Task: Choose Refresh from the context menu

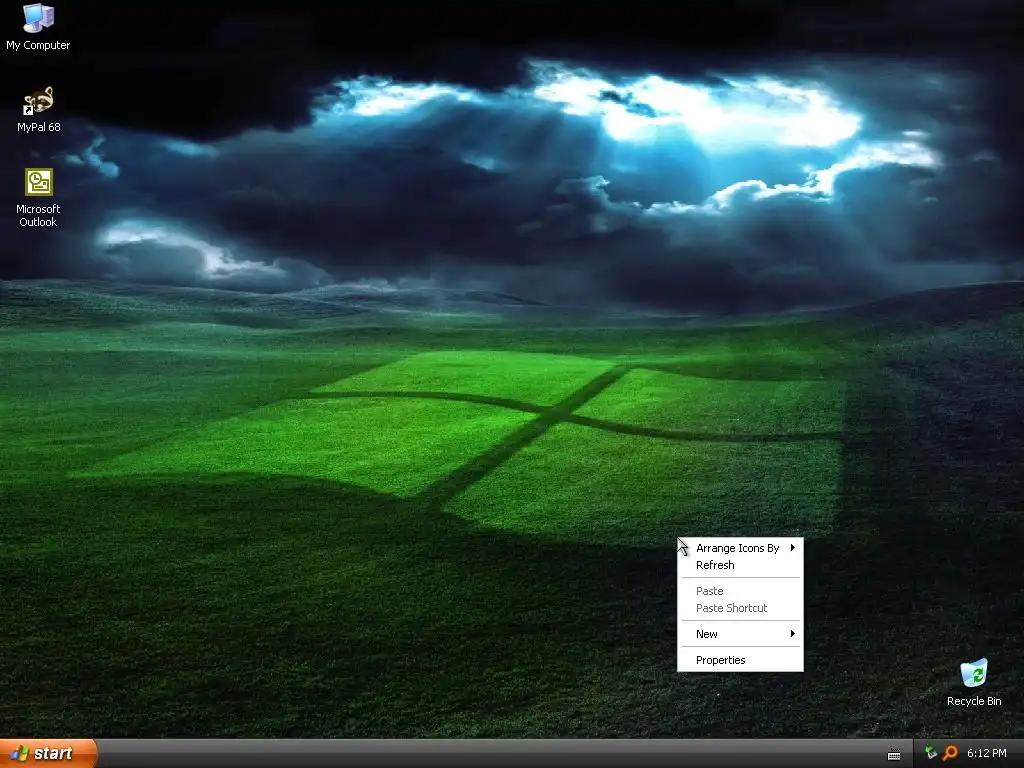Action: (x=741, y=565)
